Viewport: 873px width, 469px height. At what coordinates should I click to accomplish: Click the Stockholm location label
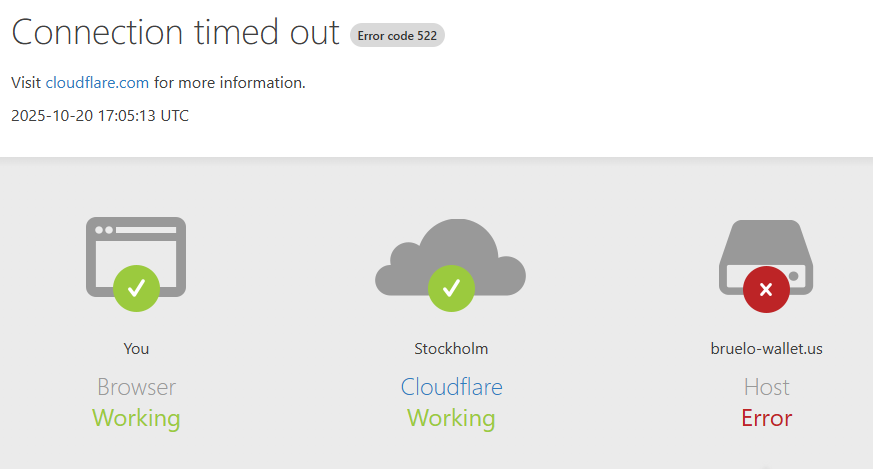click(451, 349)
